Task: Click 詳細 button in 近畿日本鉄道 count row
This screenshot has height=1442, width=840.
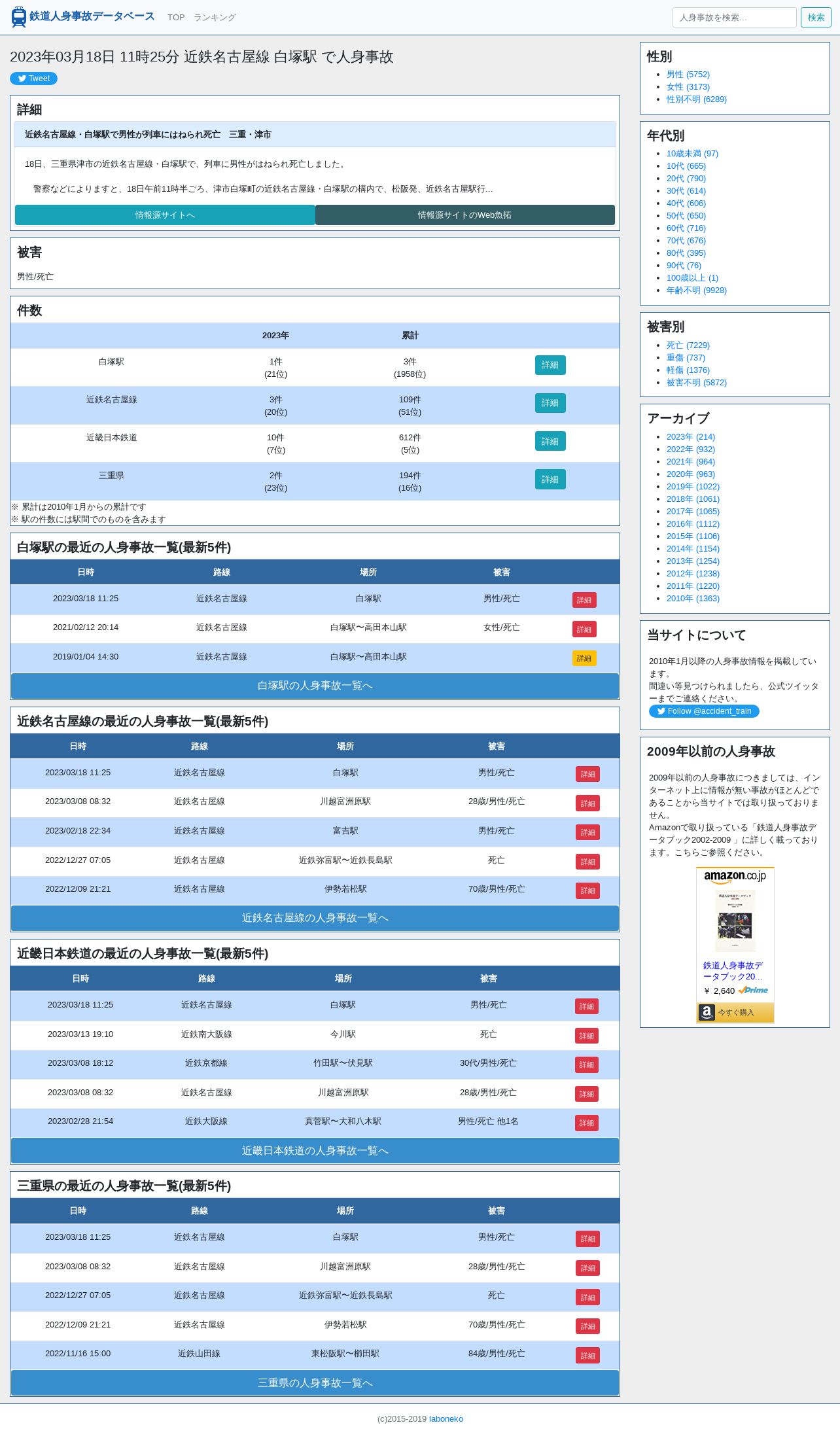Action: pos(550,442)
